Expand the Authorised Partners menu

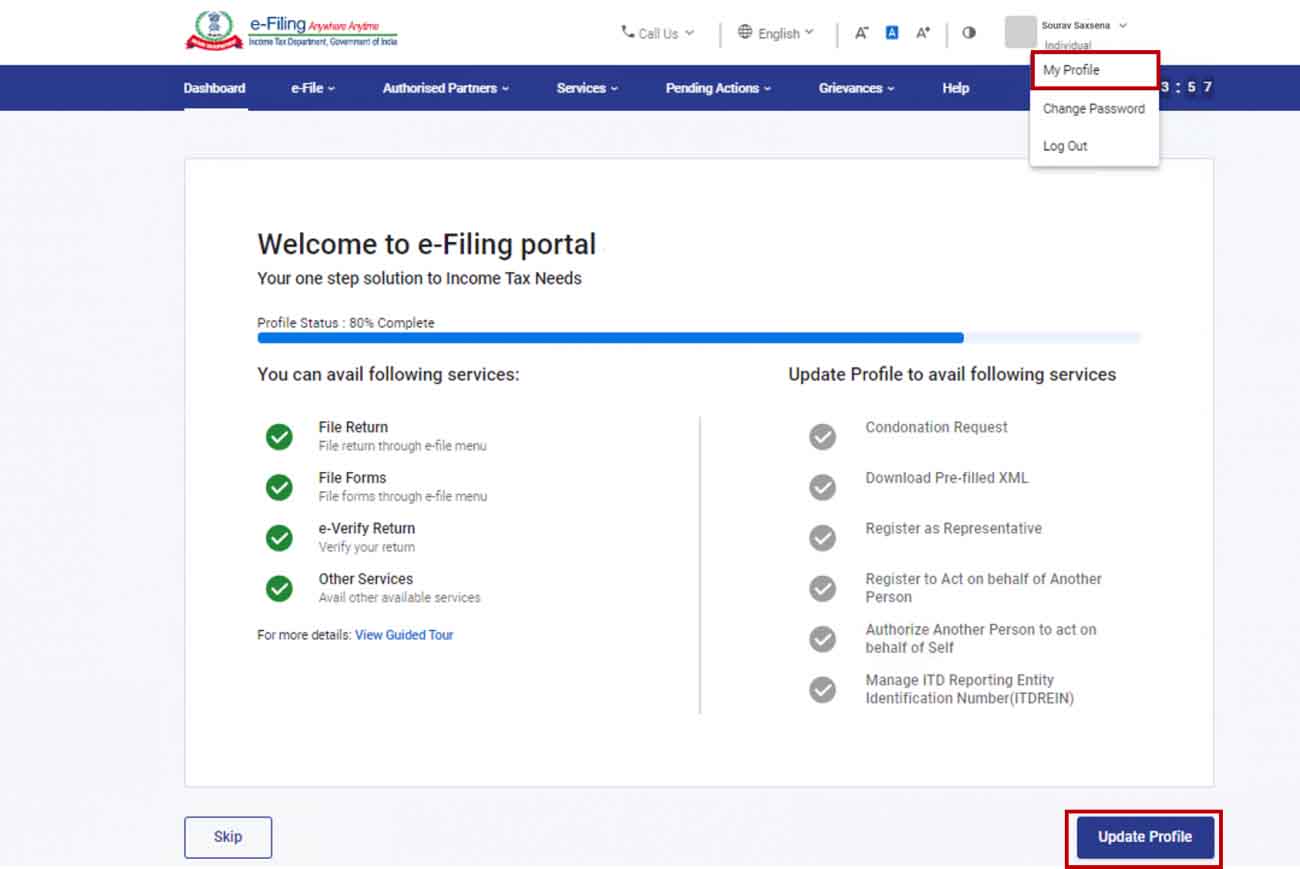pyautogui.click(x=445, y=88)
